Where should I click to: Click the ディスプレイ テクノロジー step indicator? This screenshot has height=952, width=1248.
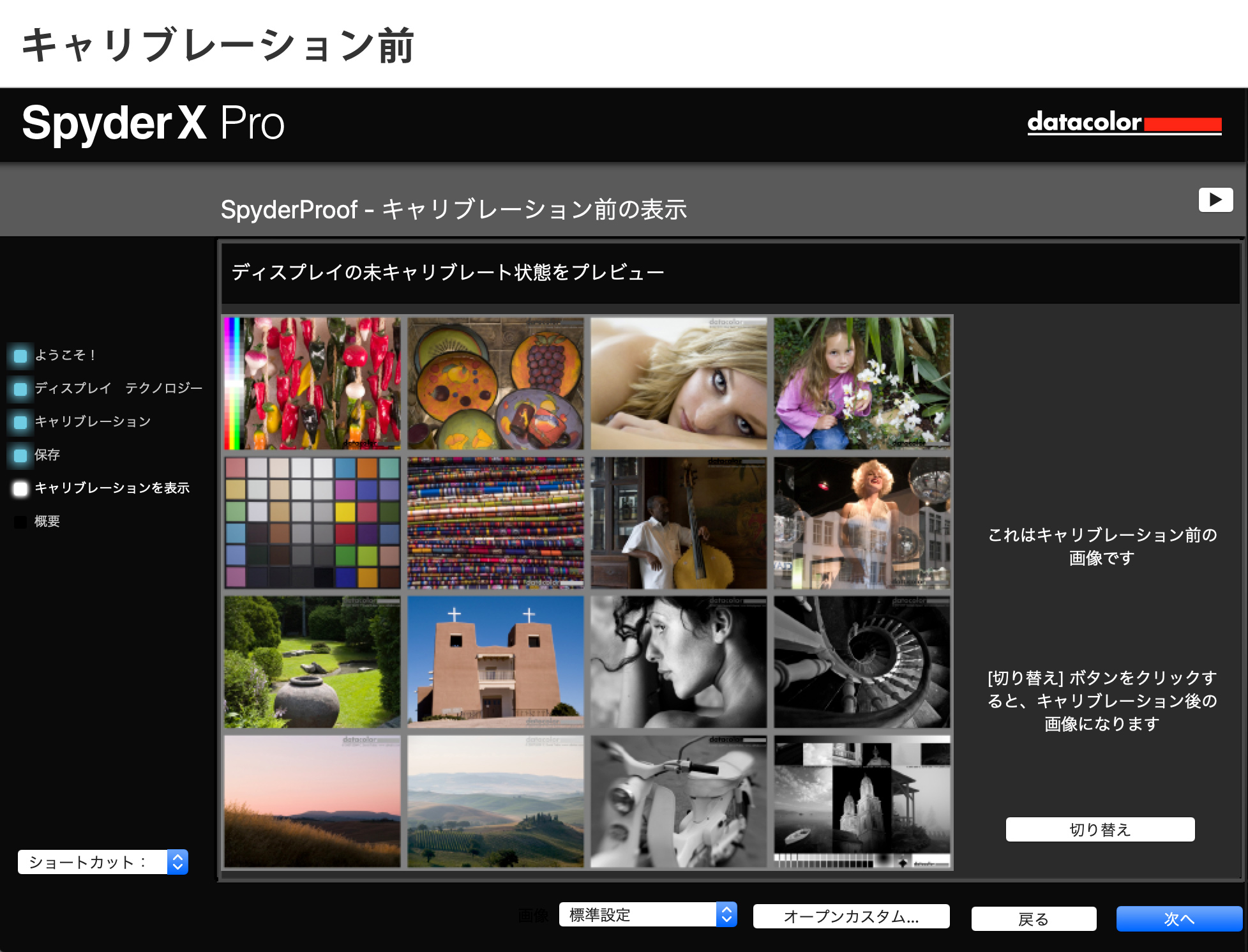(20, 389)
